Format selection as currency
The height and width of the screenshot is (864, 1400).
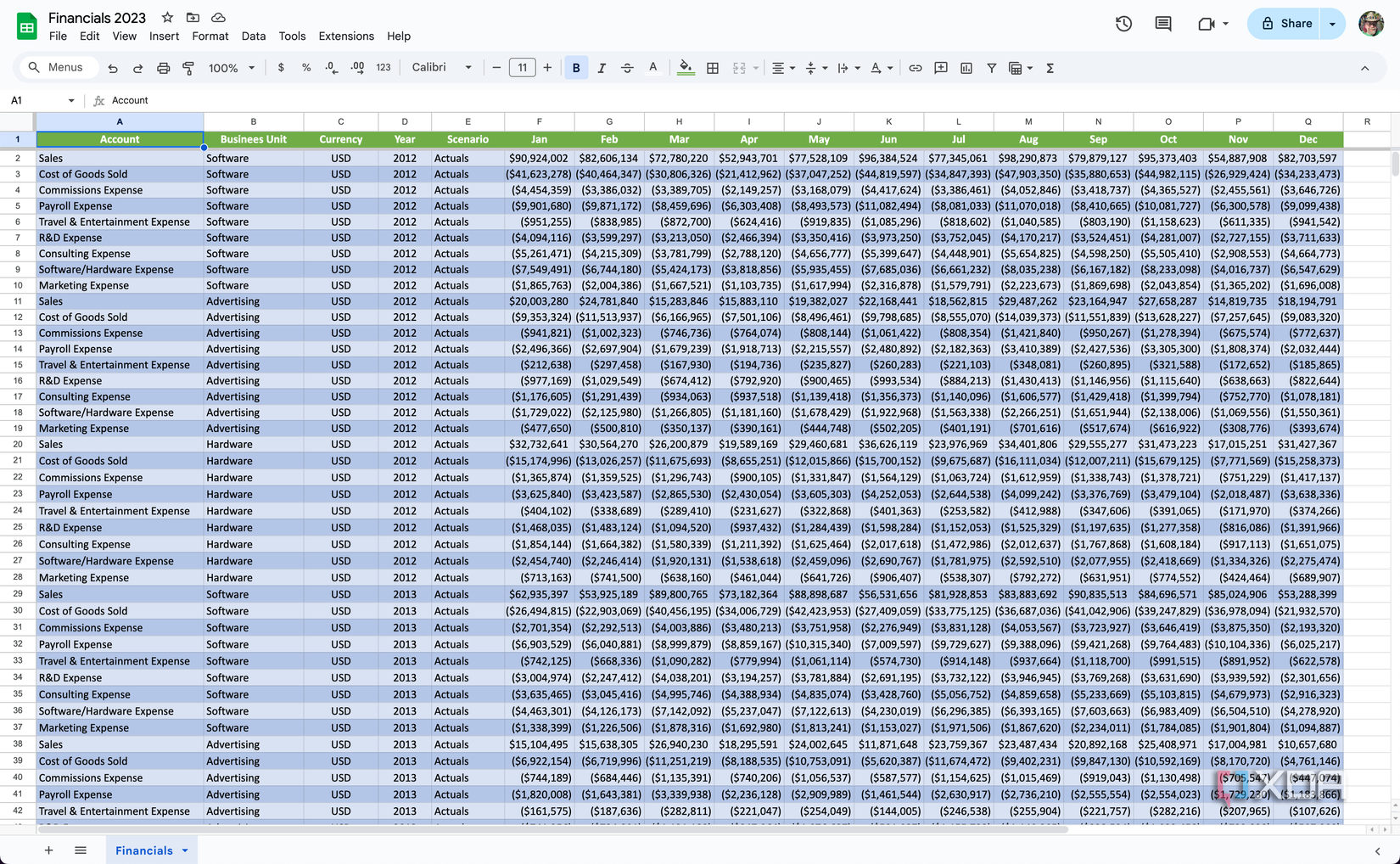pos(281,68)
